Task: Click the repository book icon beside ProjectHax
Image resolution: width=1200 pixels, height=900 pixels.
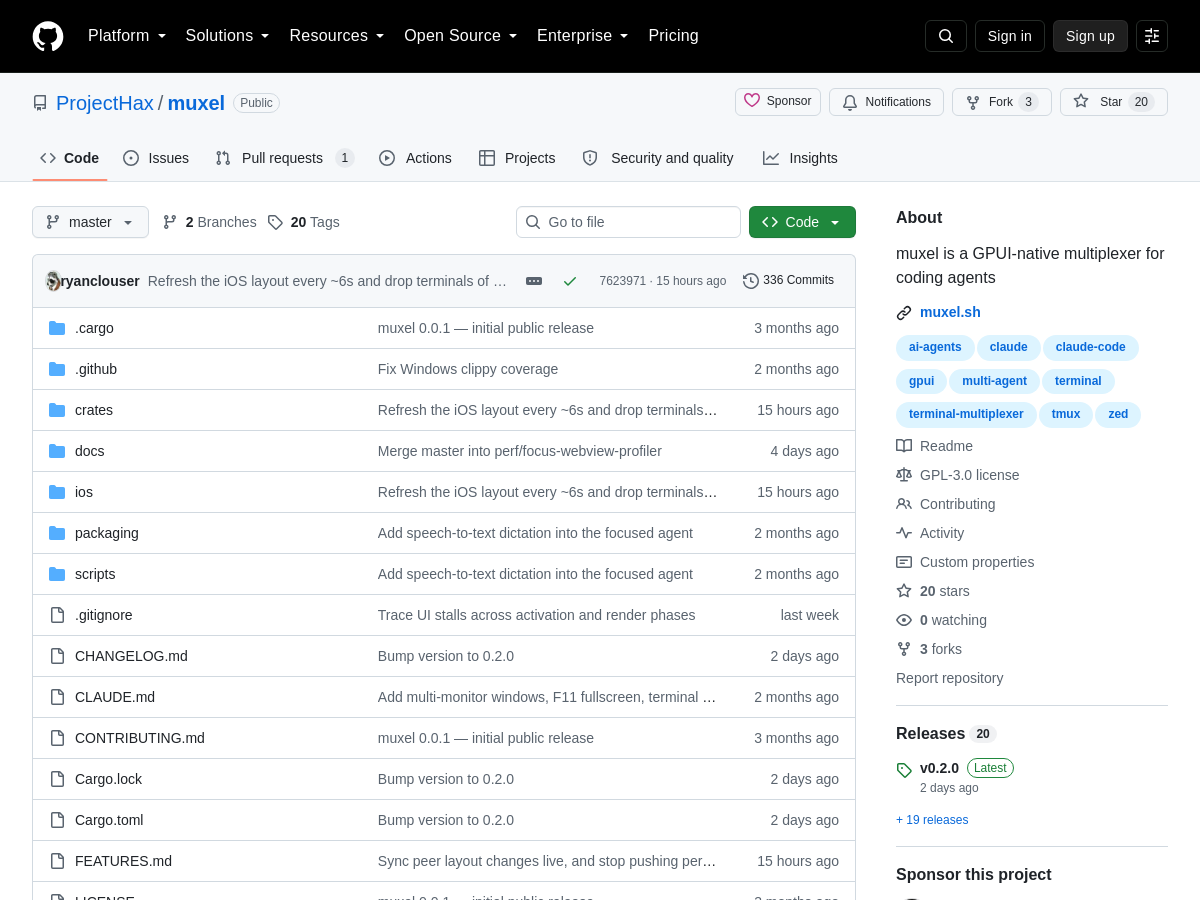Action: click(40, 103)
